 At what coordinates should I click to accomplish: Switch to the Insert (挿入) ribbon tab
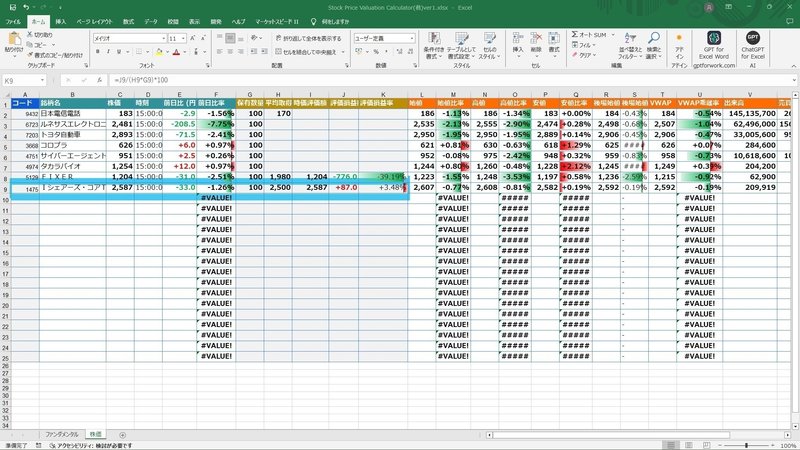(61, 22)
